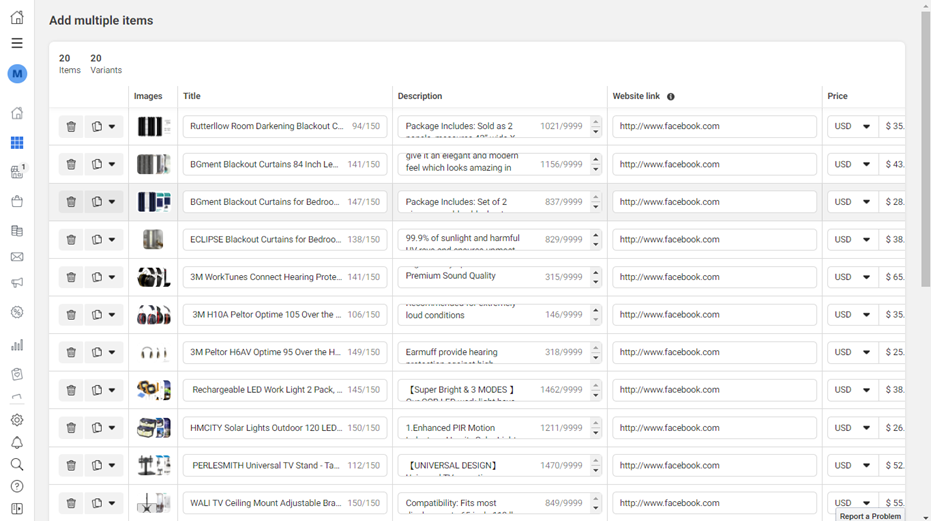
Task: Edit website link in the HMCITY Solar row
Action: point(714,428)
